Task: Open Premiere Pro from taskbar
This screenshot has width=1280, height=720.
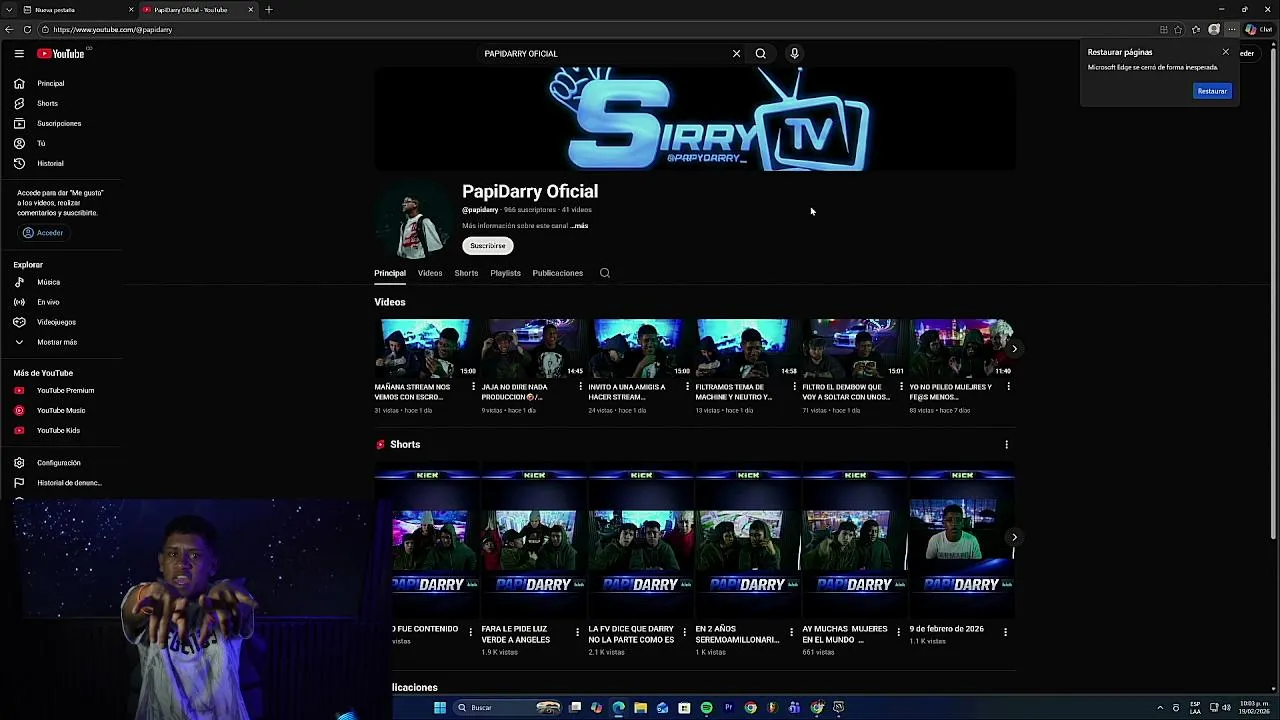Action: (728, 708)
